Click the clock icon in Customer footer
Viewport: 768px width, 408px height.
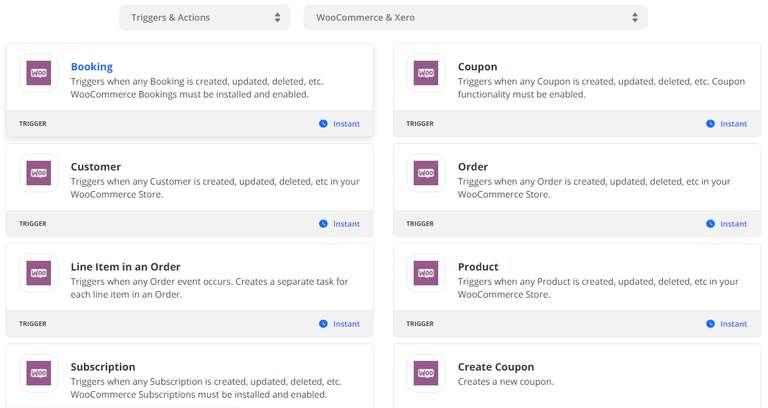pyautogui.click(x=323, y=223)
